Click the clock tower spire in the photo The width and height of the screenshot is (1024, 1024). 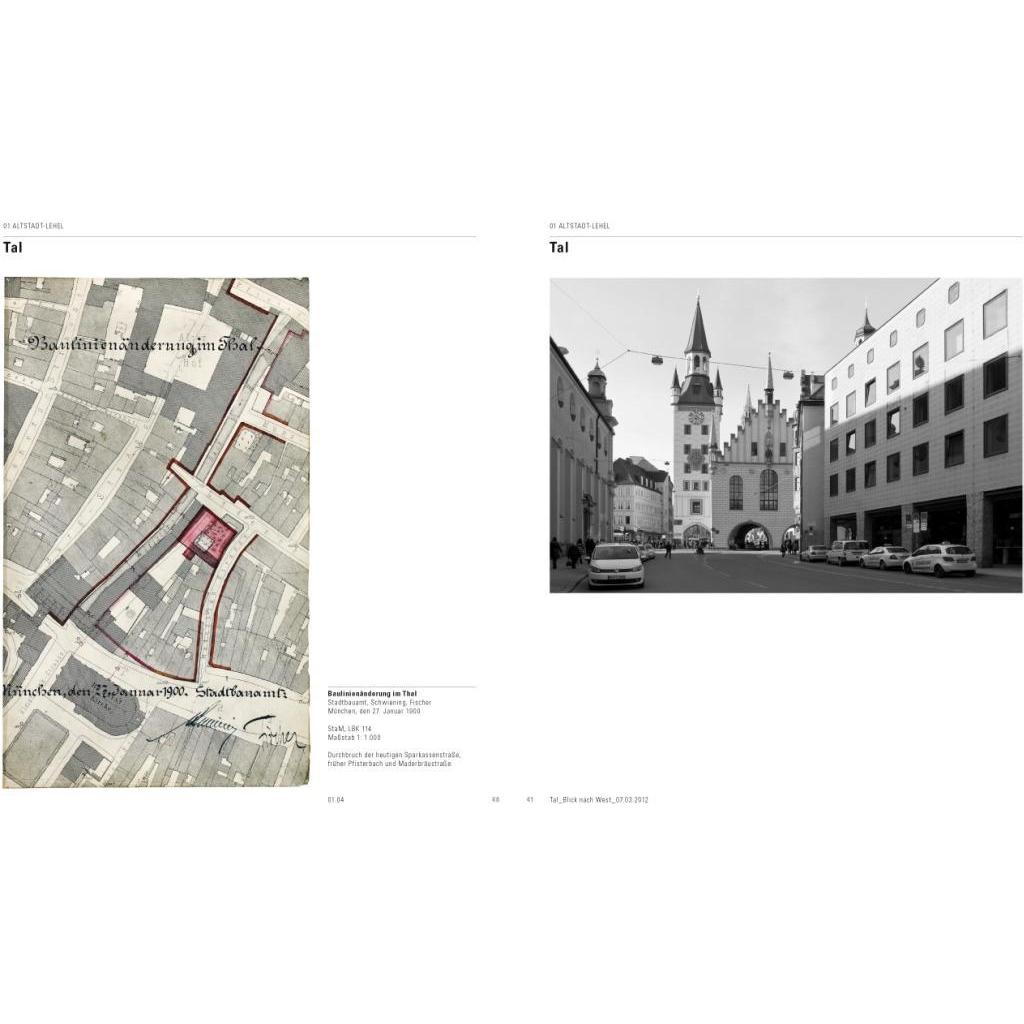697,330
